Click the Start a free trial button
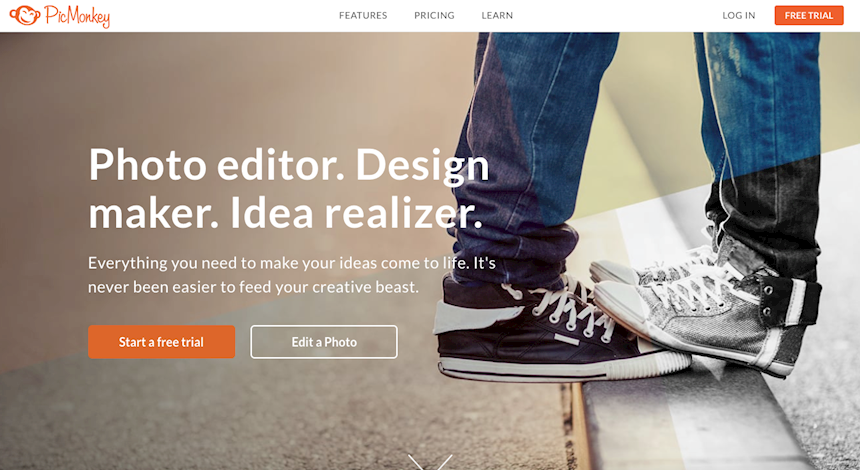The image size is (860, 470). tap(161, 342)
